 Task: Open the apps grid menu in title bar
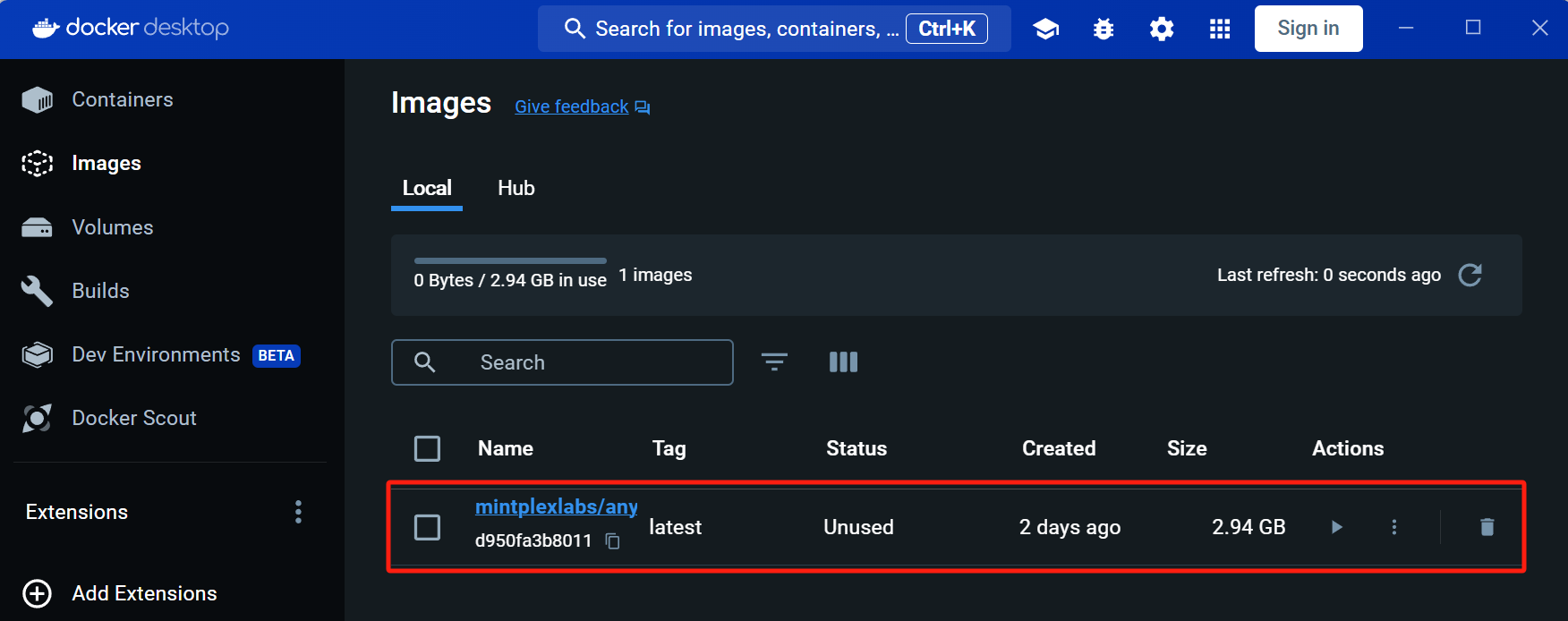pos(1219,28)
